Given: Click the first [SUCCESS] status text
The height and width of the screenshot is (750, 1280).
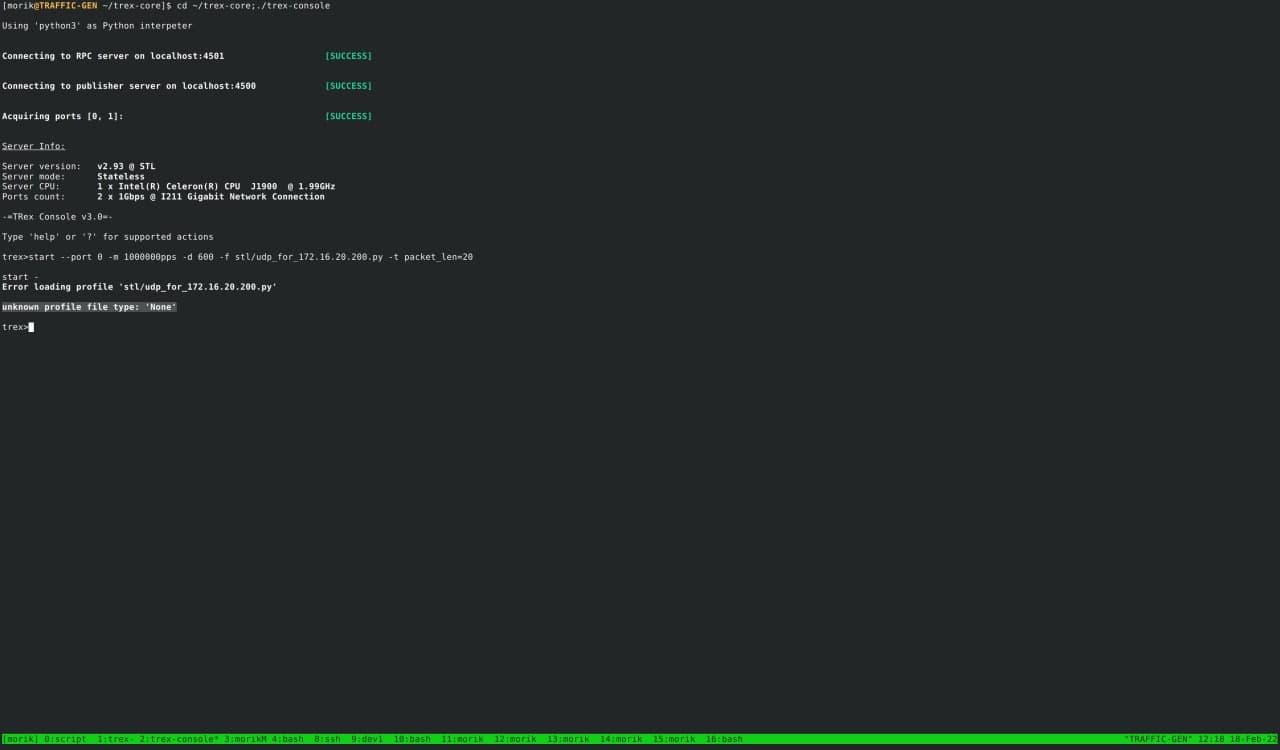Looking at the screenshot, I should tap(347, 56).
